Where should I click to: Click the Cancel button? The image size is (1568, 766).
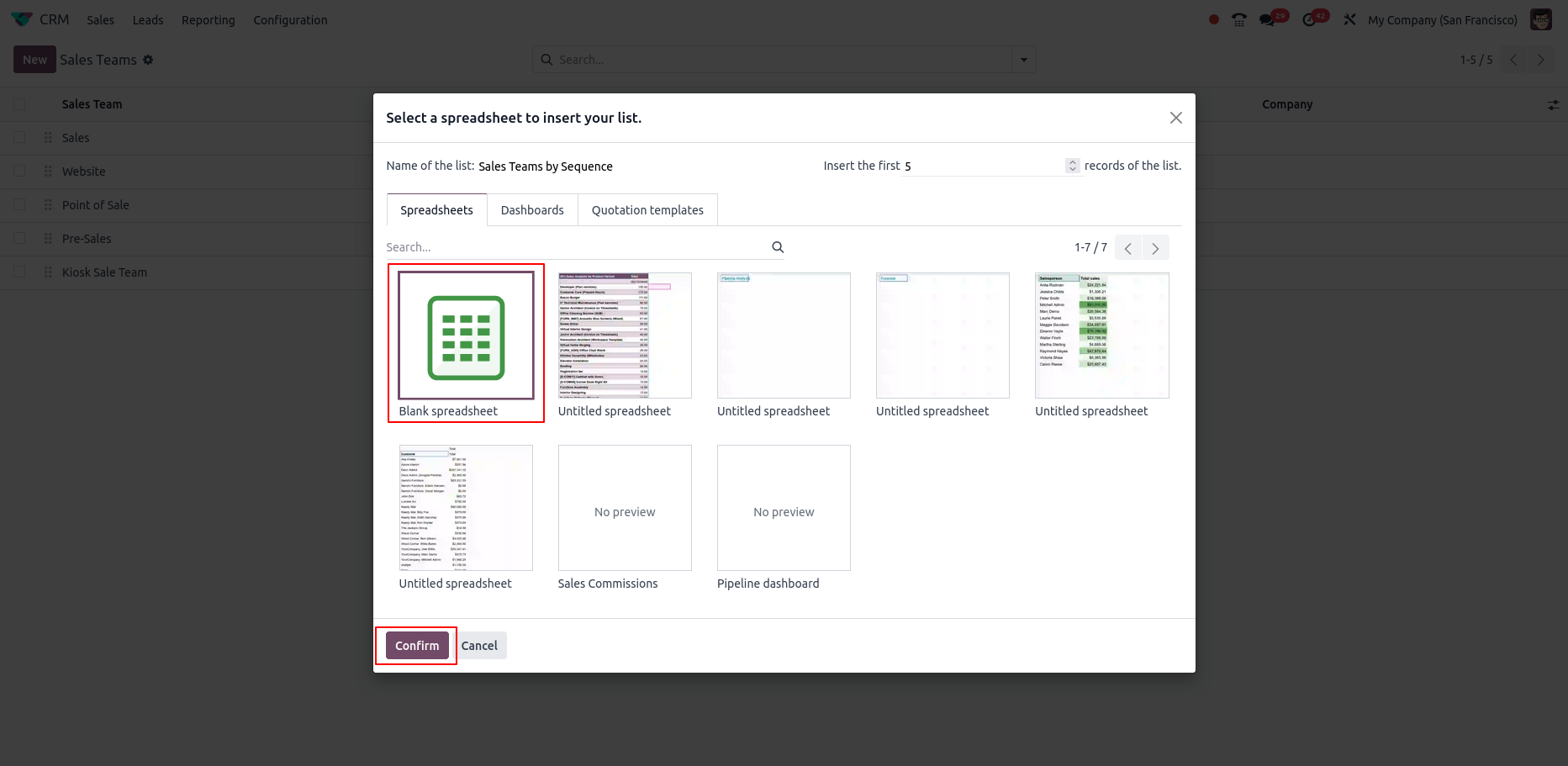(479, 646)
